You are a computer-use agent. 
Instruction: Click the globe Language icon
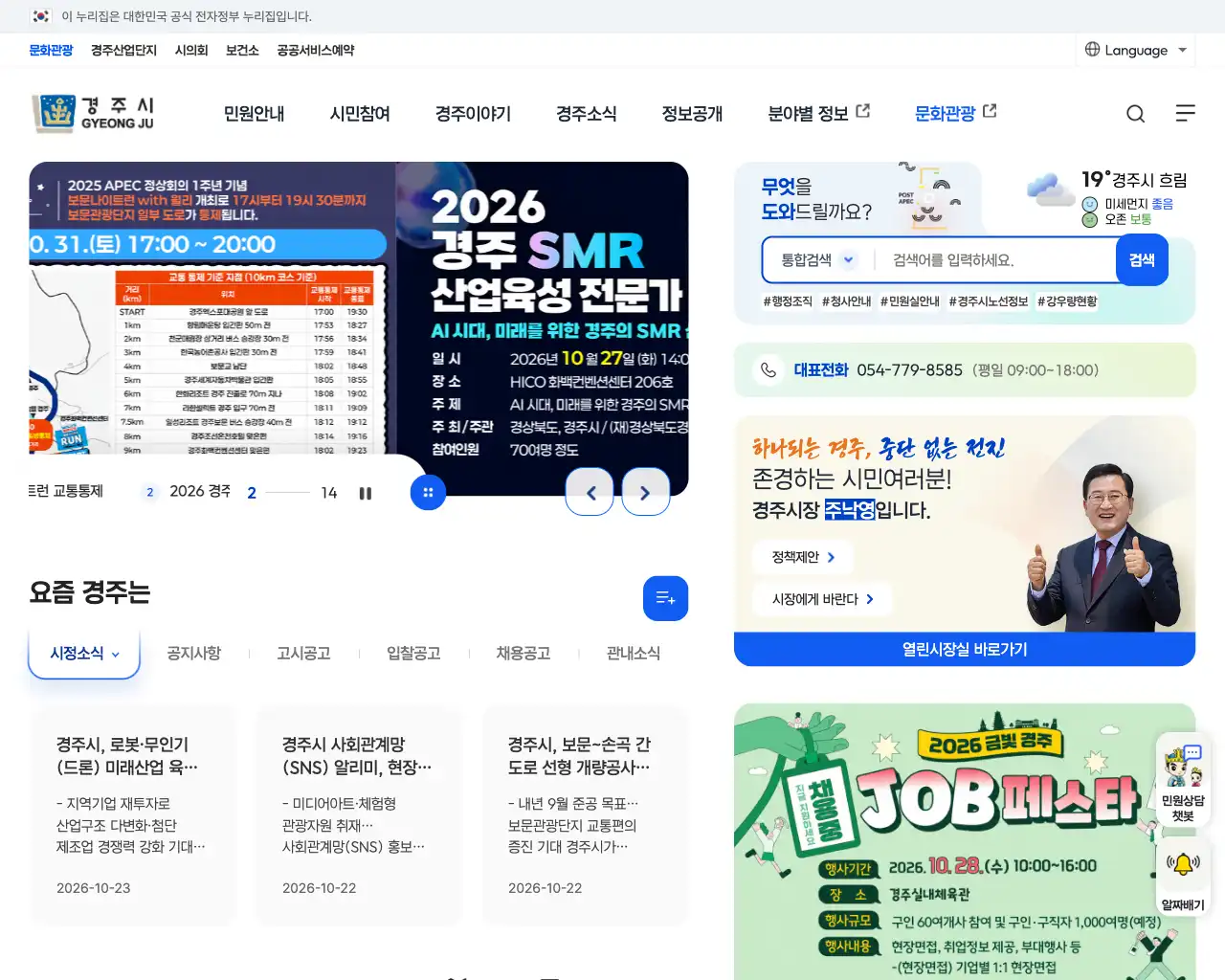[1092, 49]
